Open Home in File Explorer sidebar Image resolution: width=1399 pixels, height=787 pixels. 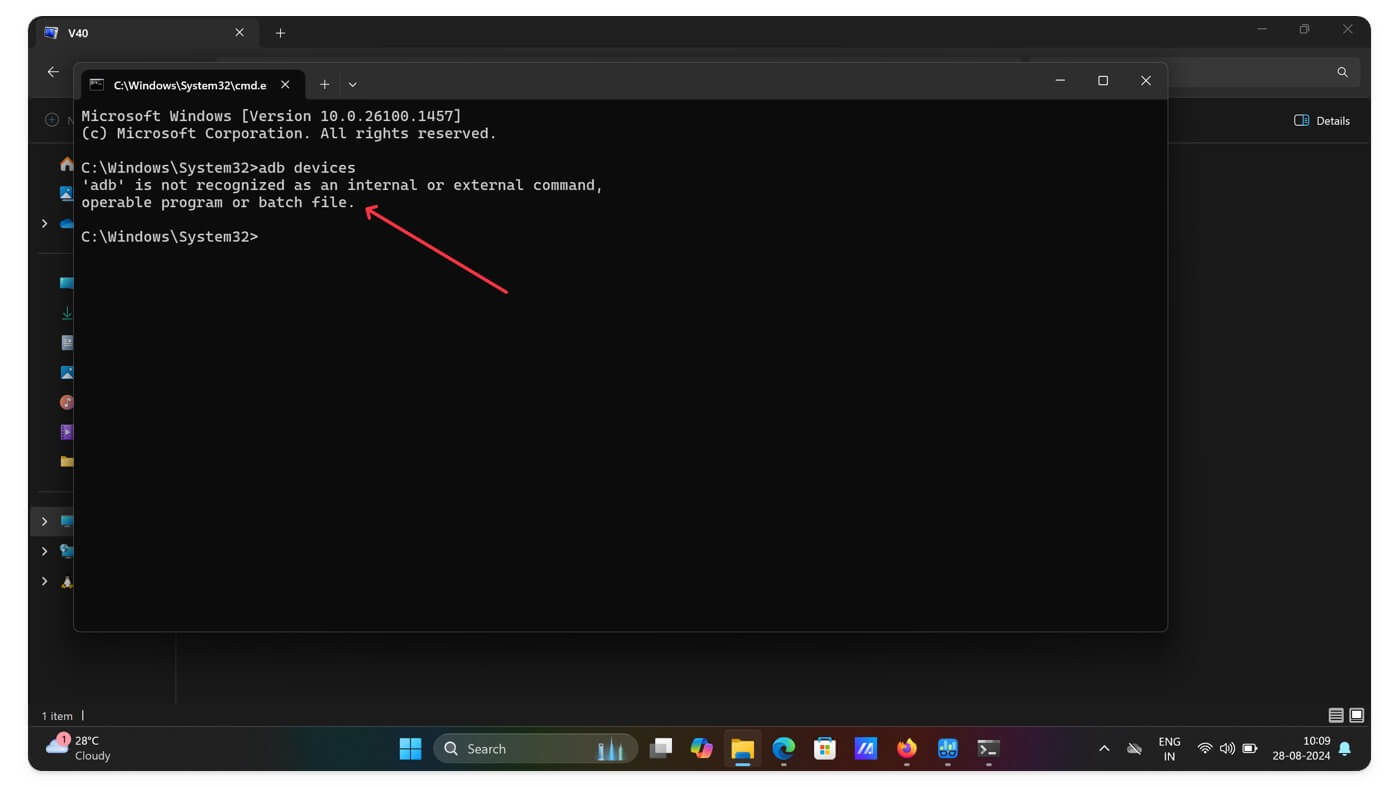click(x=66, y=164)
